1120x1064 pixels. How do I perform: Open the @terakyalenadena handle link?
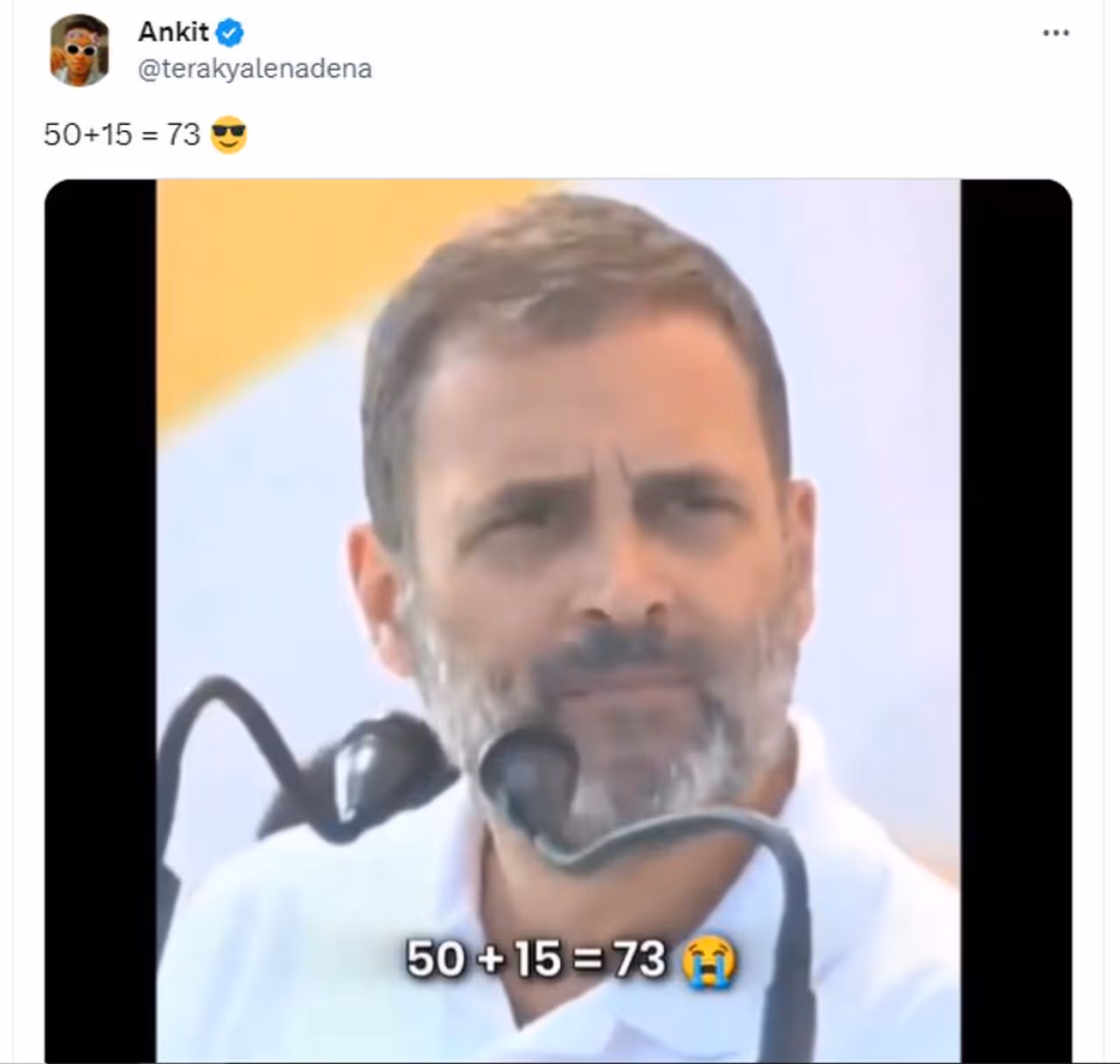(255, 68)
